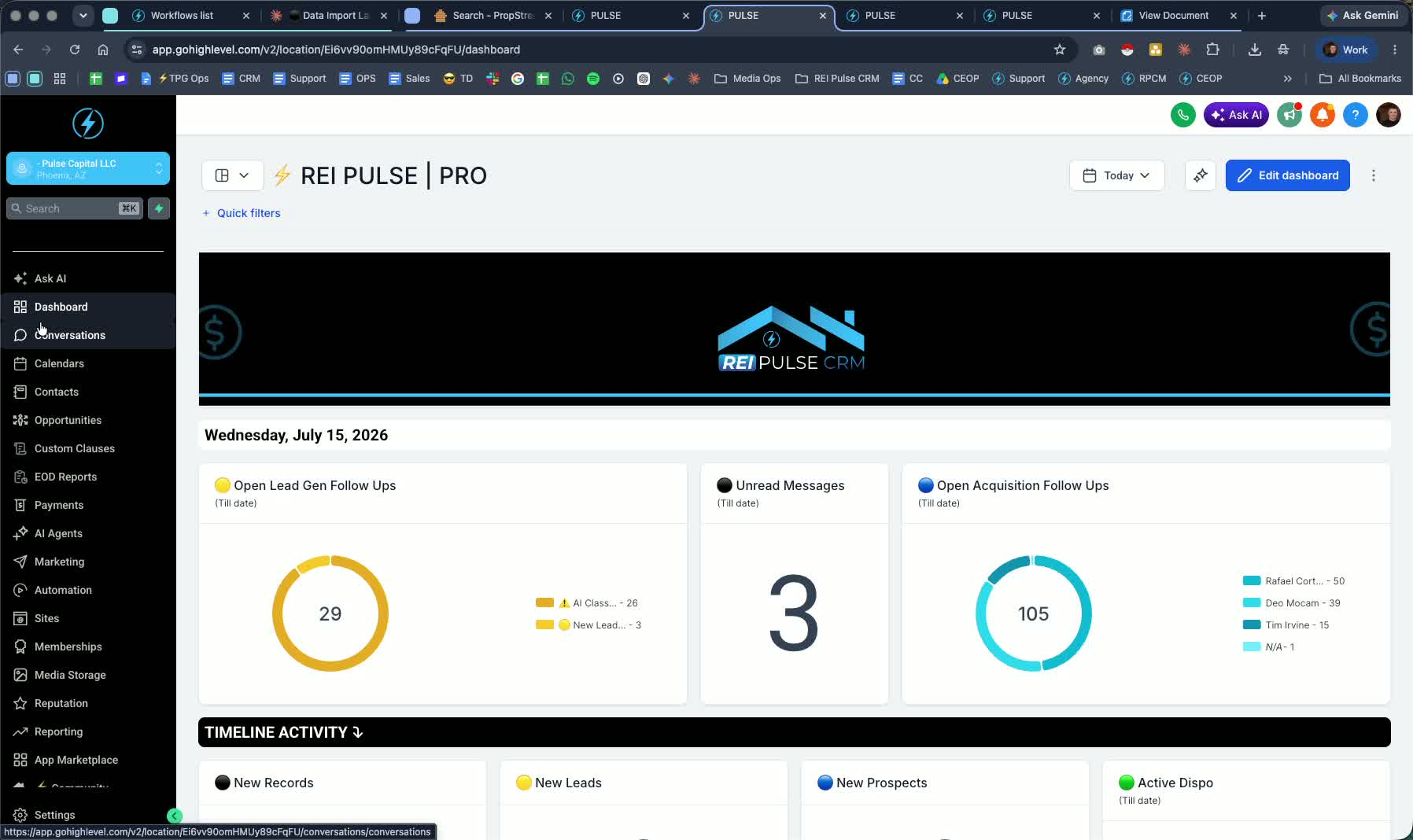Open a new browser tab
Screen dimensions: 1413x840
[1262, 16]
